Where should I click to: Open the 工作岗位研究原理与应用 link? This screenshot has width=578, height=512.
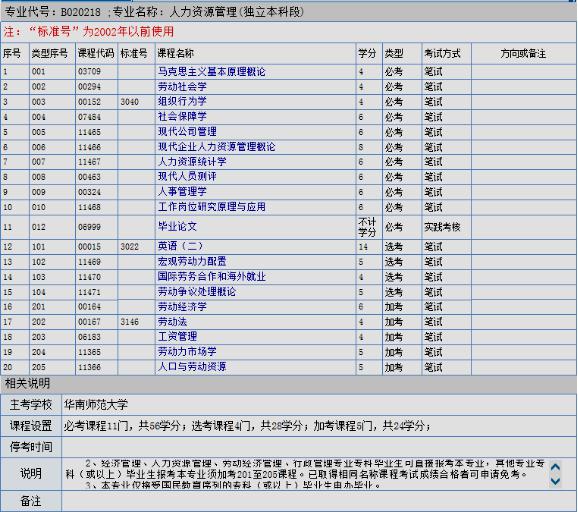point(212,207)
